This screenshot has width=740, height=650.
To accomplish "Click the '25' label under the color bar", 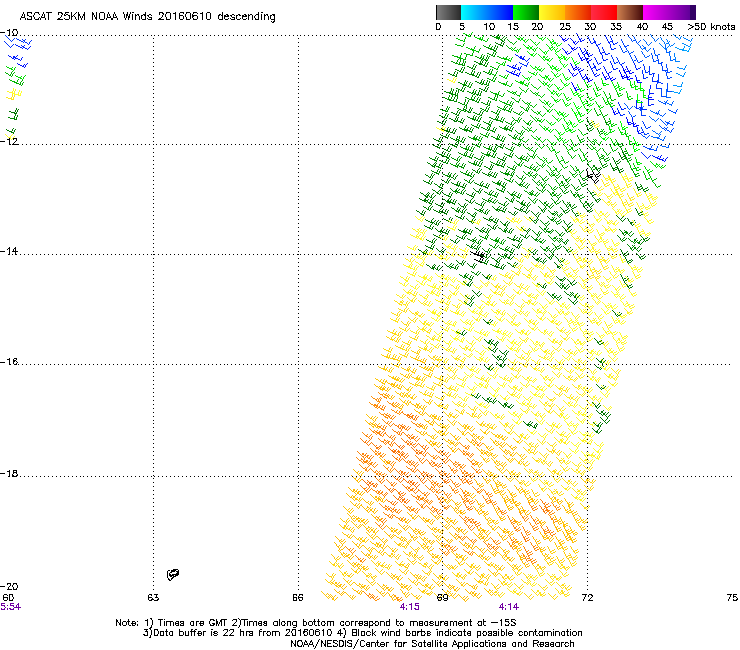I will [565, 27].
